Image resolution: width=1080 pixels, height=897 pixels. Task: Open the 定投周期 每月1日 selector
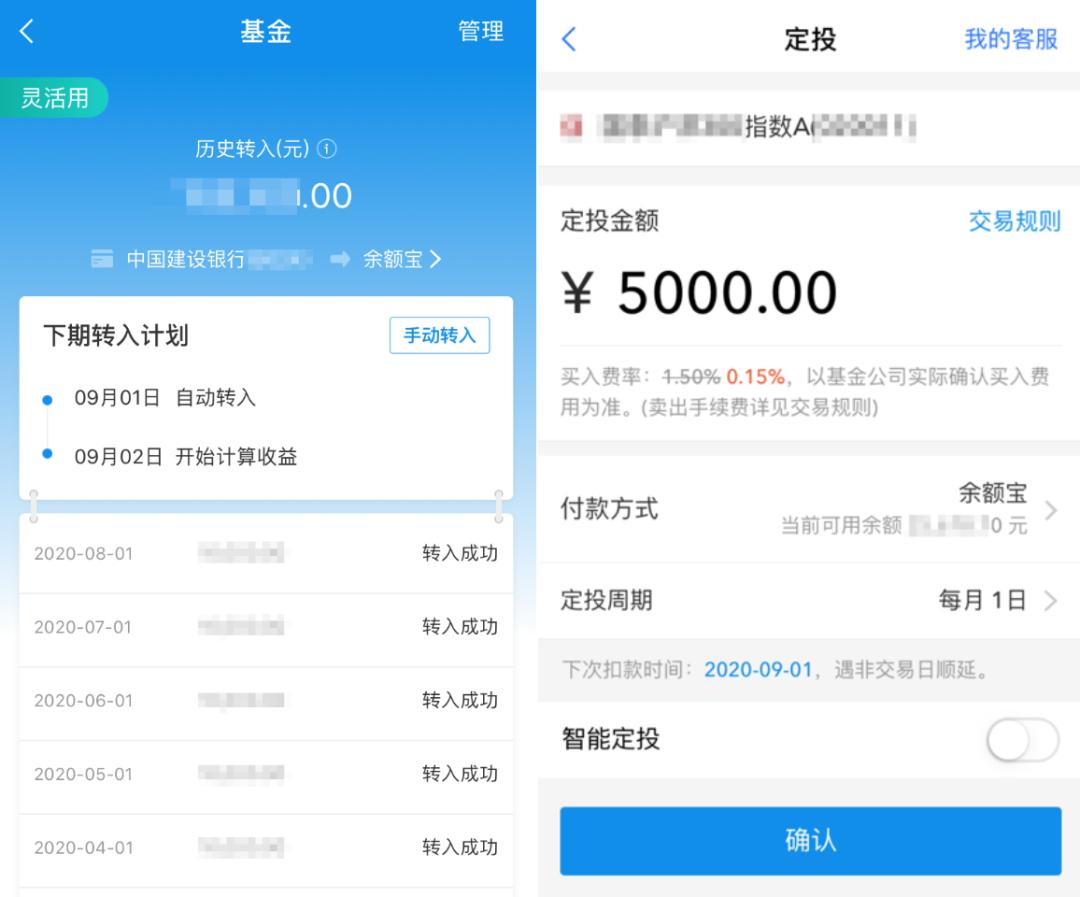coord(809,600)
